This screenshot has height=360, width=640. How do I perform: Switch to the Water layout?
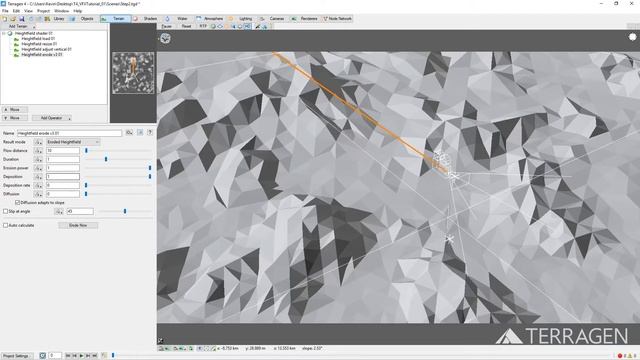(x=178, y=19)
